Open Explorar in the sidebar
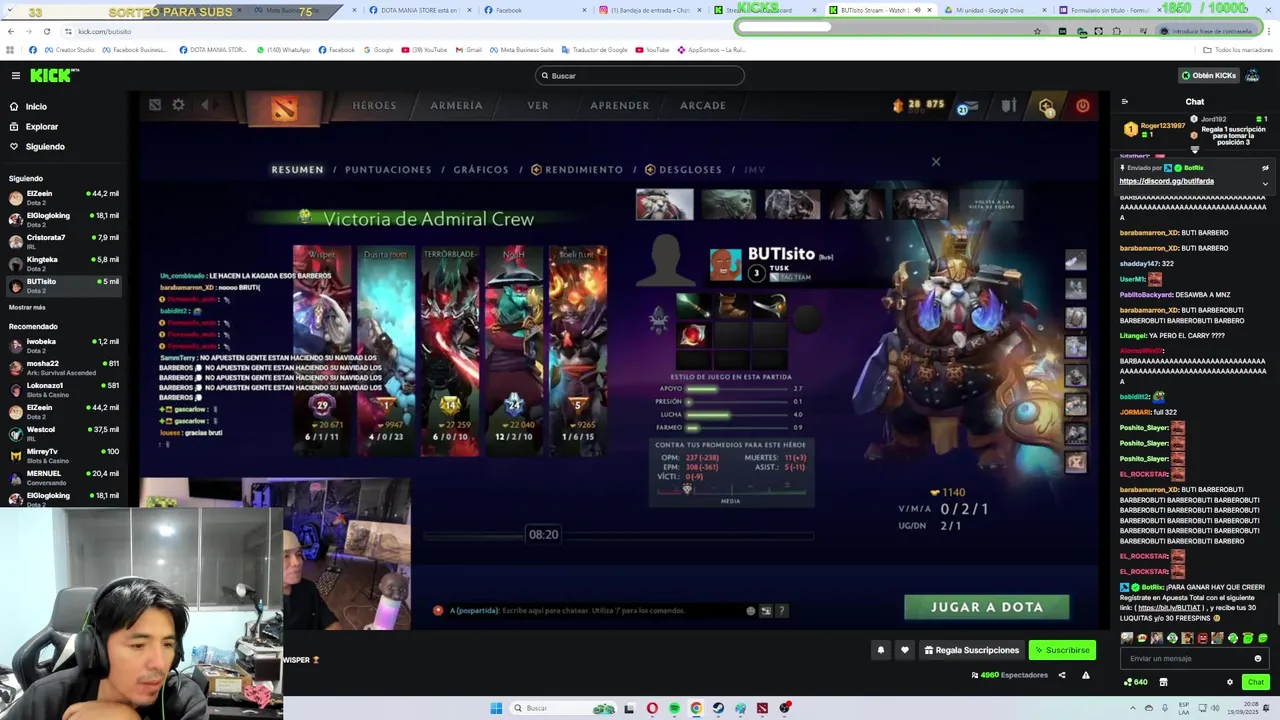 [x=41, y=127]
